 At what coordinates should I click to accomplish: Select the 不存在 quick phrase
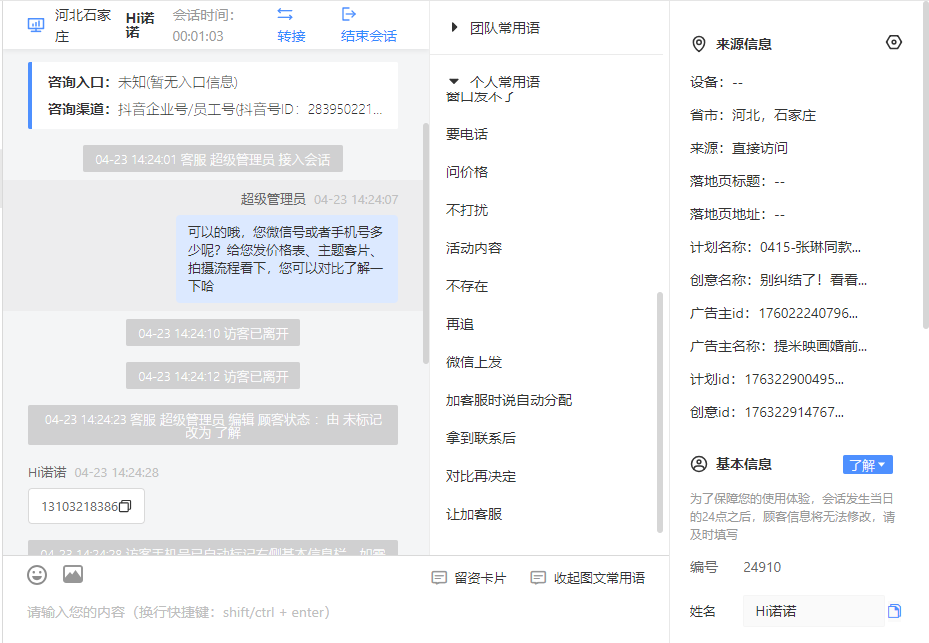click(x=467, y=286)
